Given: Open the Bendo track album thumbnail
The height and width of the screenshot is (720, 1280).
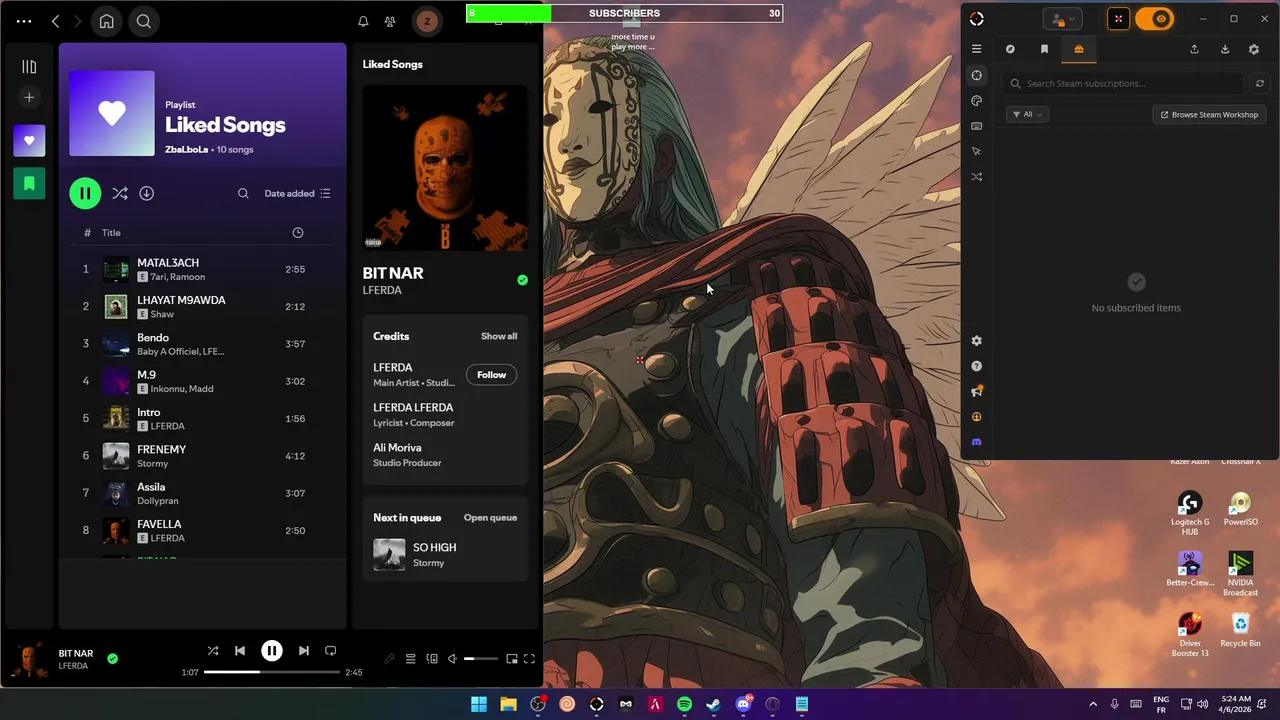Looking at the screenshot, I should coord(116,344).
